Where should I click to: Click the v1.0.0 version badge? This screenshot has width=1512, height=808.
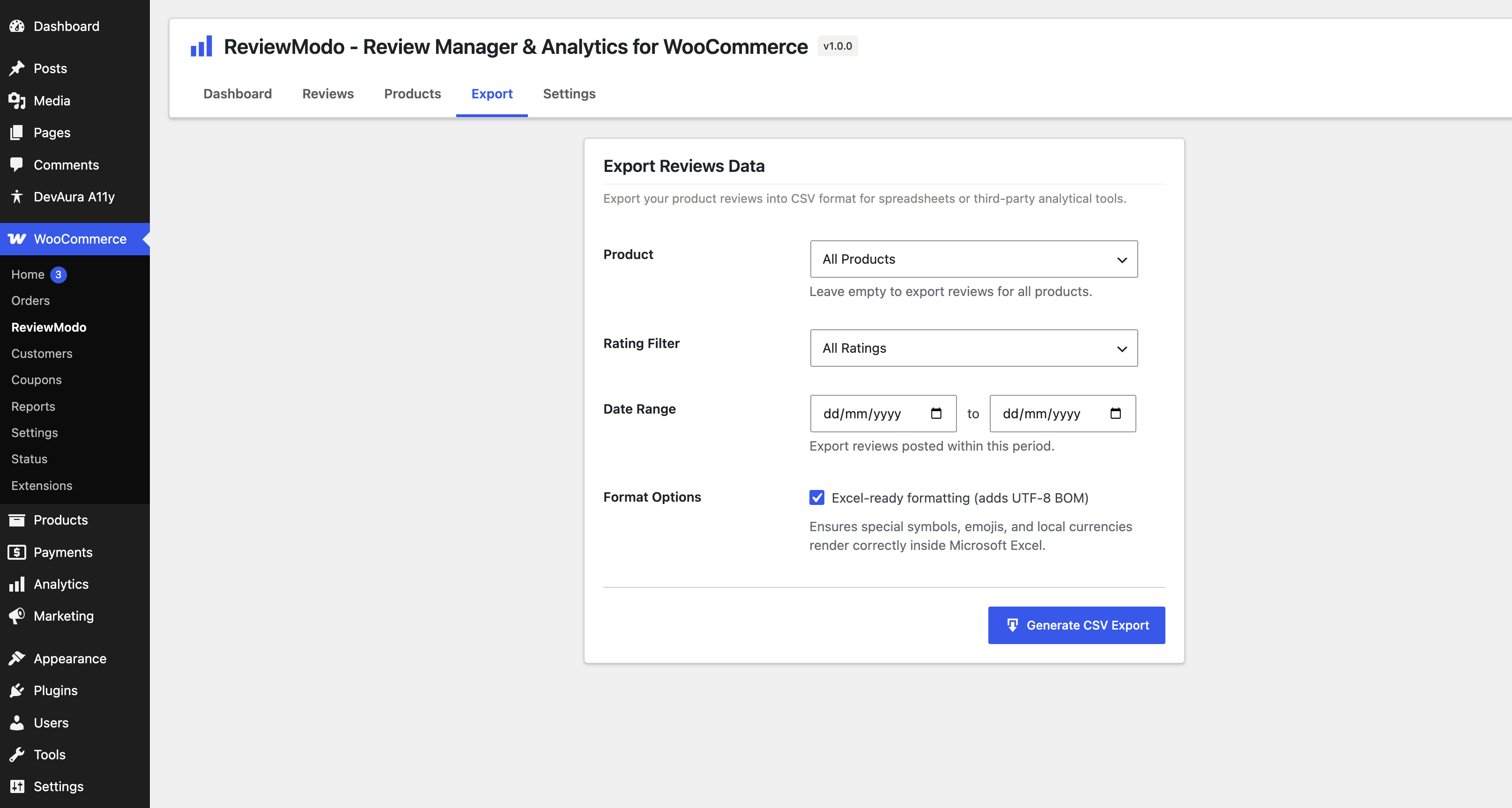coord(838,46)
